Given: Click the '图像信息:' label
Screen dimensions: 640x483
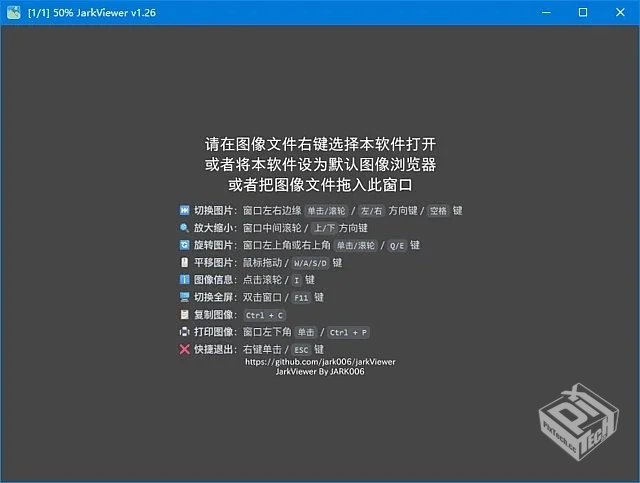Looking at the screenshot, I should point(215,280).
